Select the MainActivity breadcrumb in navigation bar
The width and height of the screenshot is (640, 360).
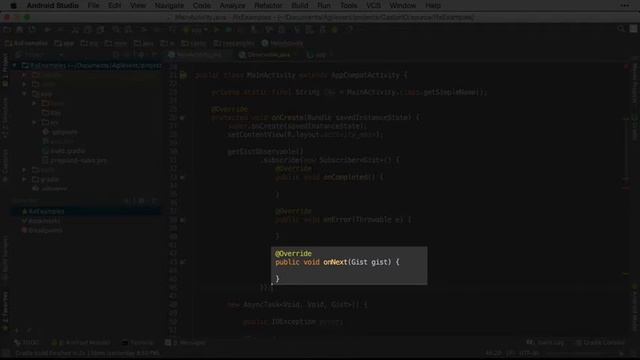click(282, 43)
